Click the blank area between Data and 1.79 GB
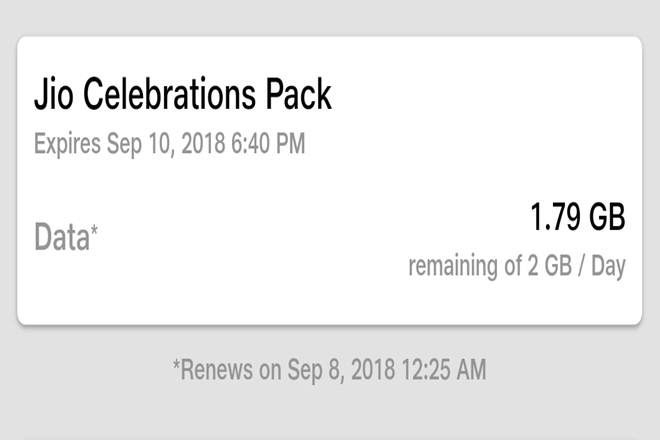This screenshot has width=660, height=440. click(300, 237)
